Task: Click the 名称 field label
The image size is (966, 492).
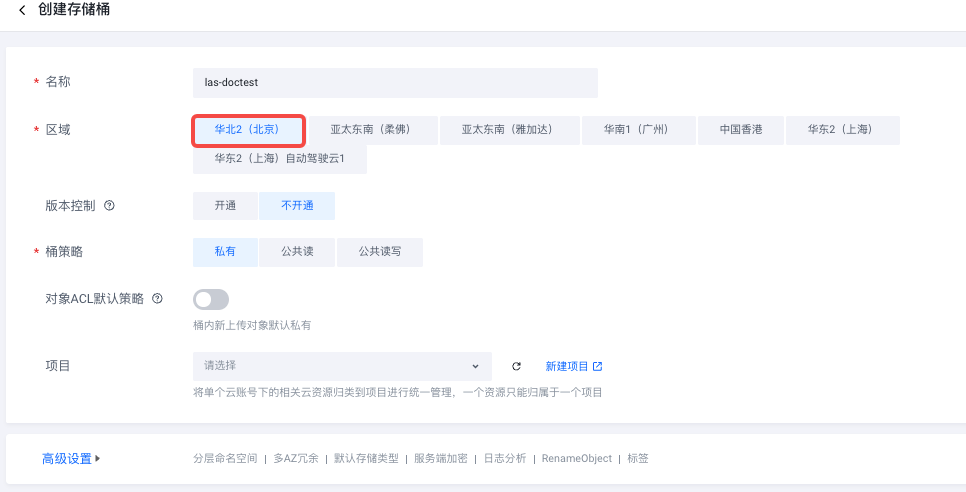Action: (58, 82)
